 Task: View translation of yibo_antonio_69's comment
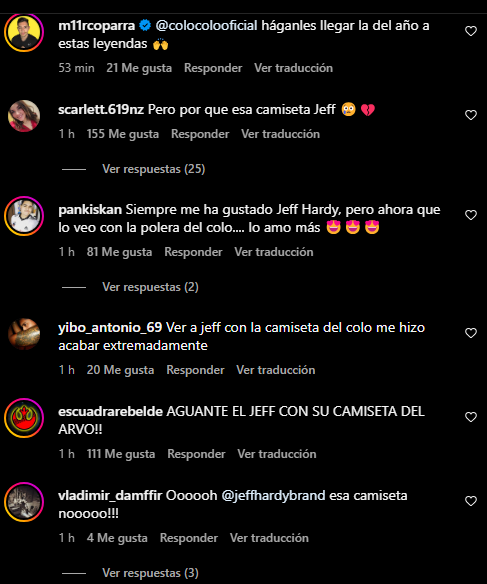pos(276,370)
